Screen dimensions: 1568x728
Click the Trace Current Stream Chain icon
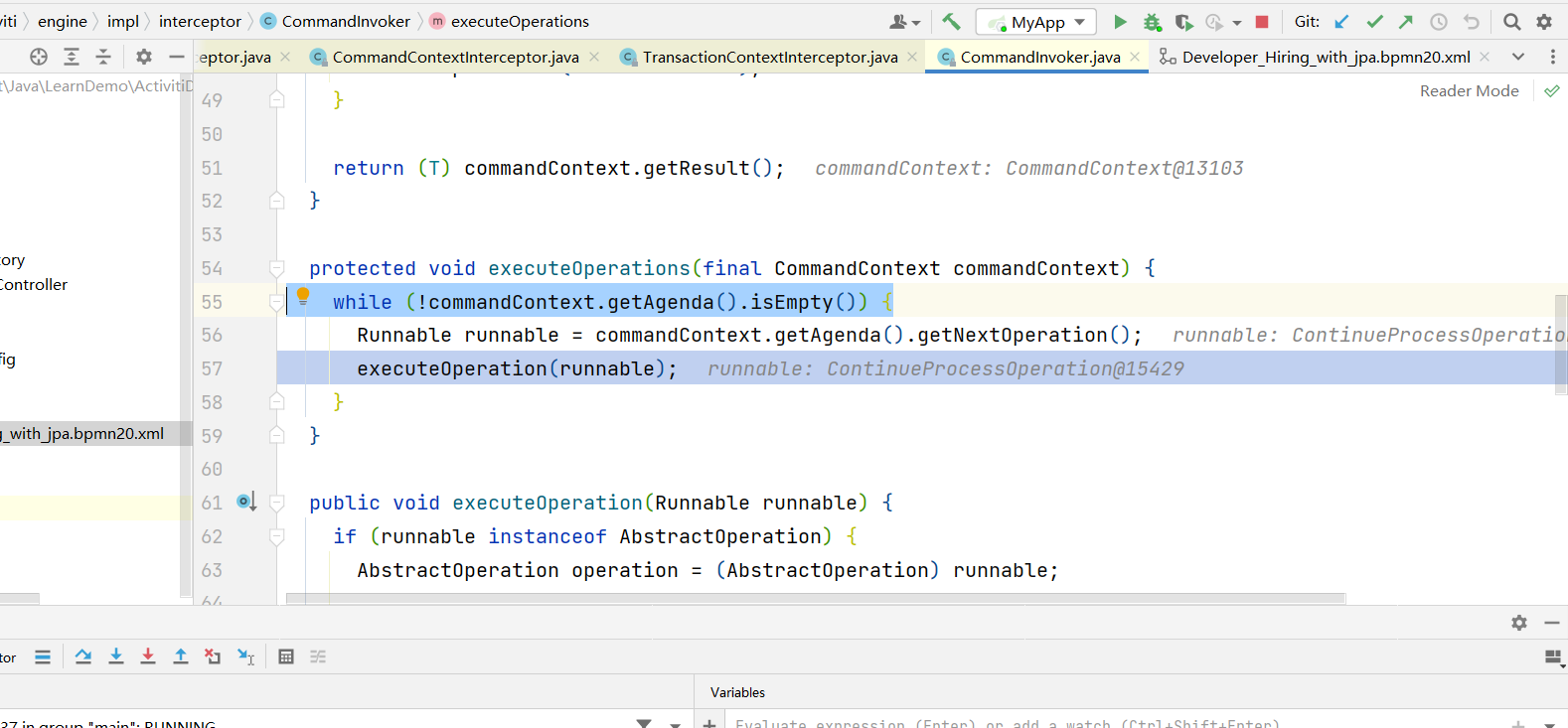point(318,656)
